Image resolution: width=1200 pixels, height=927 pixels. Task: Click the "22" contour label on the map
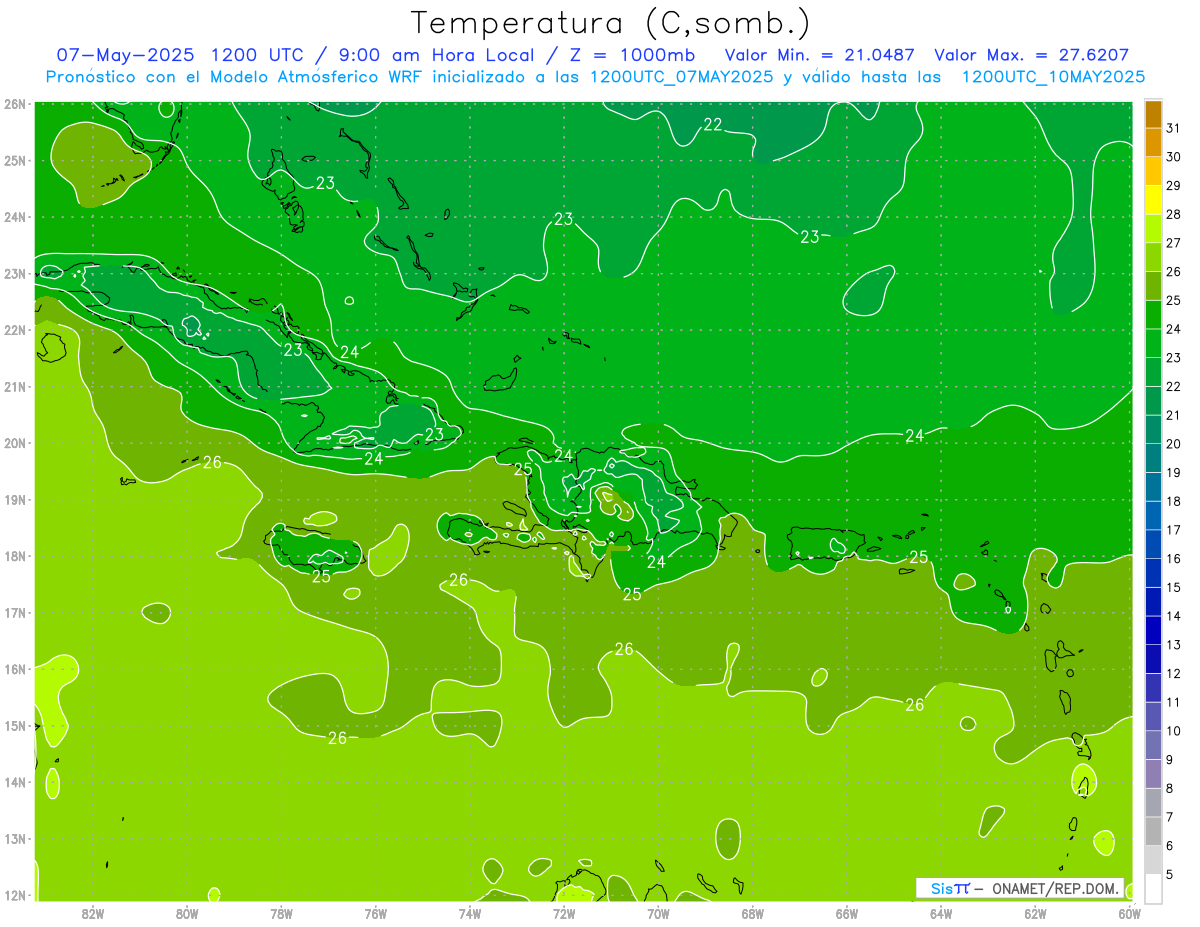713,125
